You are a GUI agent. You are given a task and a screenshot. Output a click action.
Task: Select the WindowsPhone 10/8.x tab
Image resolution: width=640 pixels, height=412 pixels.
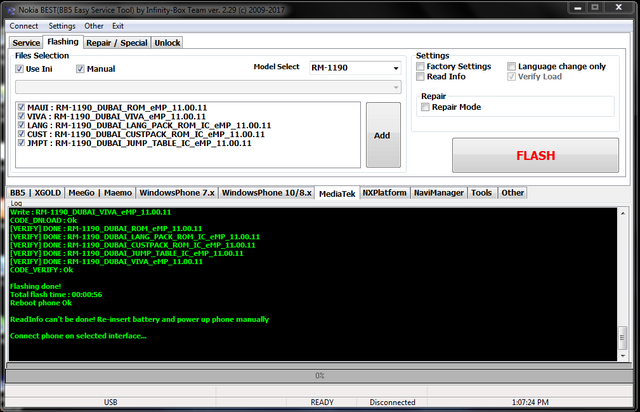(267, 193)
